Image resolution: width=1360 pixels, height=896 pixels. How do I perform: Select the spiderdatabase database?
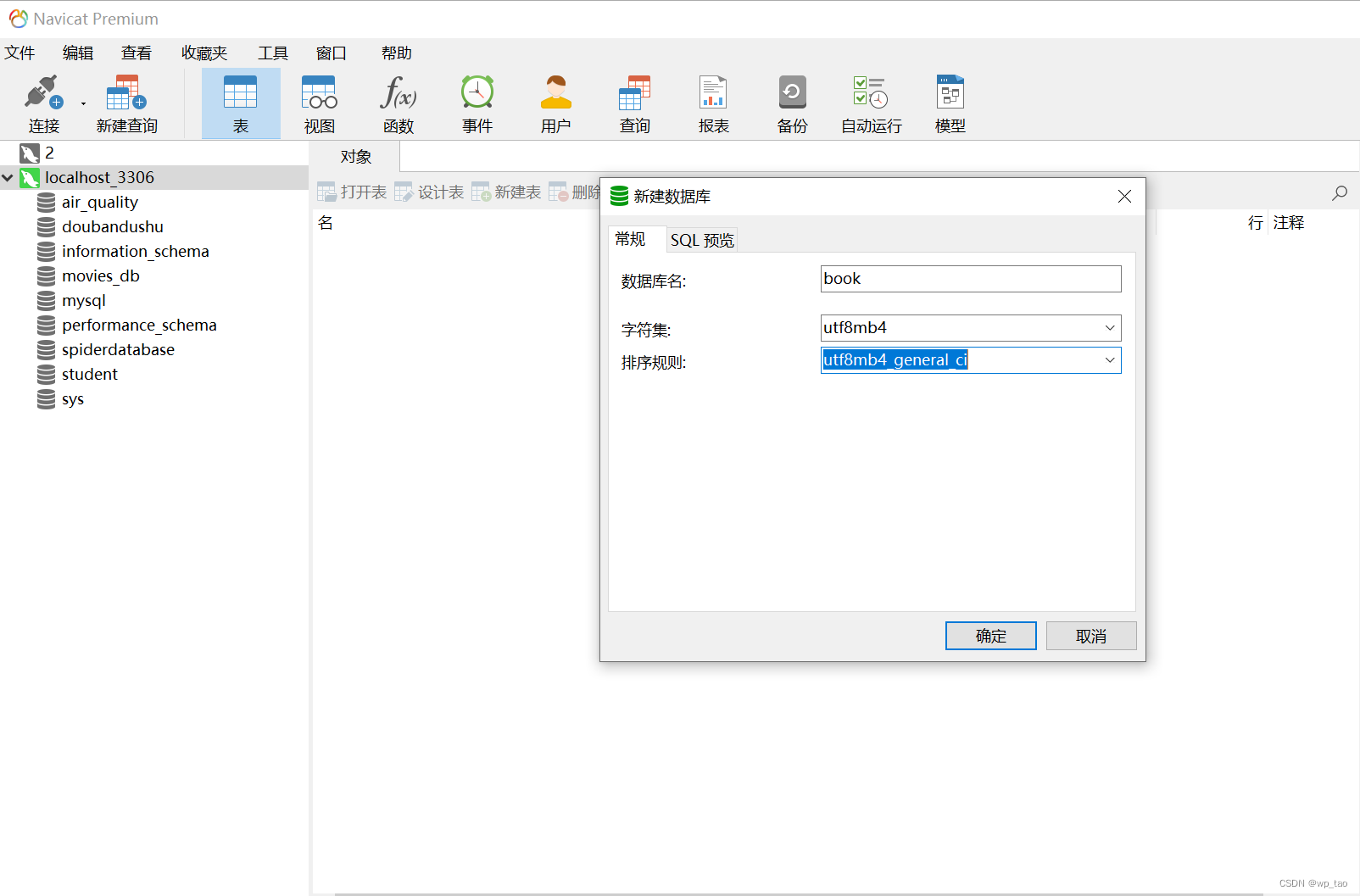pos(118,349)
